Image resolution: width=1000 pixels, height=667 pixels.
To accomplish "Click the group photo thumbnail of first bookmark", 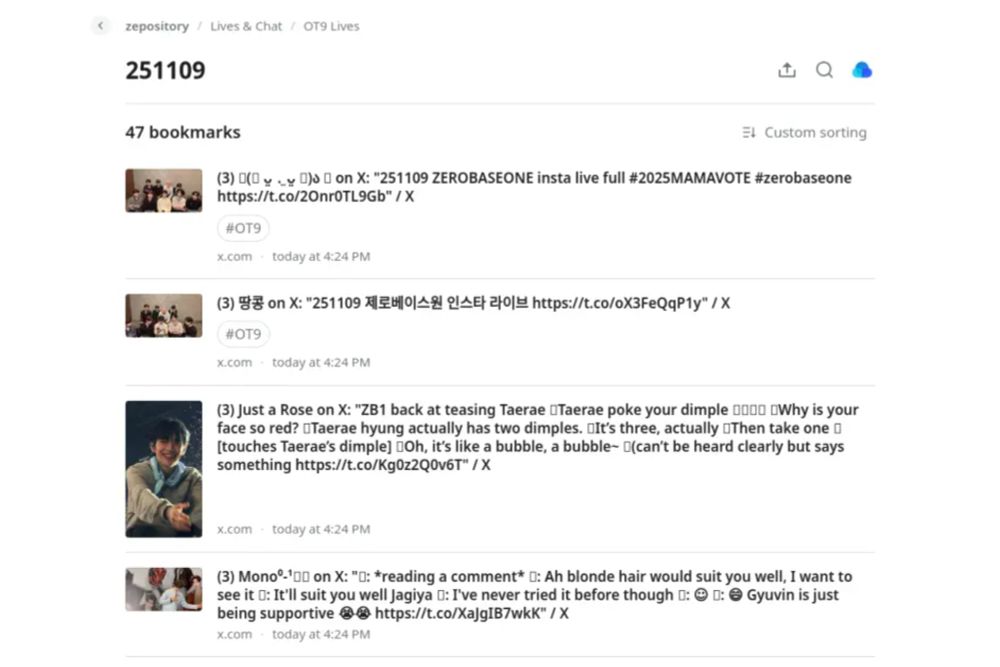I will point(164,191).
